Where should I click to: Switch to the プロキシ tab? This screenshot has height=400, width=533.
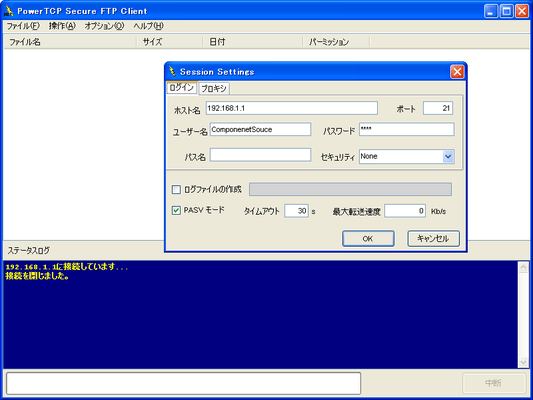[x=214, y=89]
